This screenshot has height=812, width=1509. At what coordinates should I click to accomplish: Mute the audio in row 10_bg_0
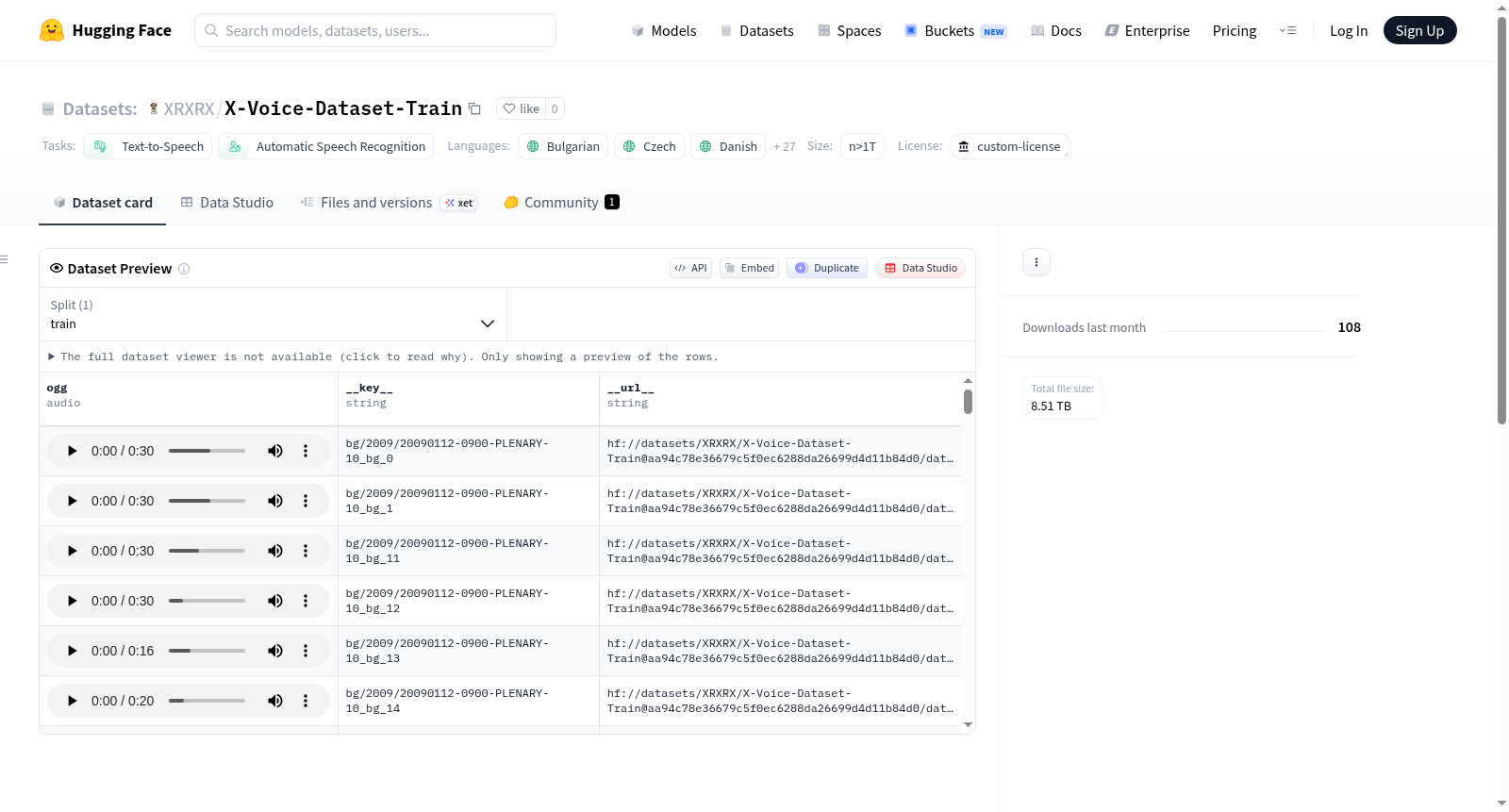click(x=275, y=451)
